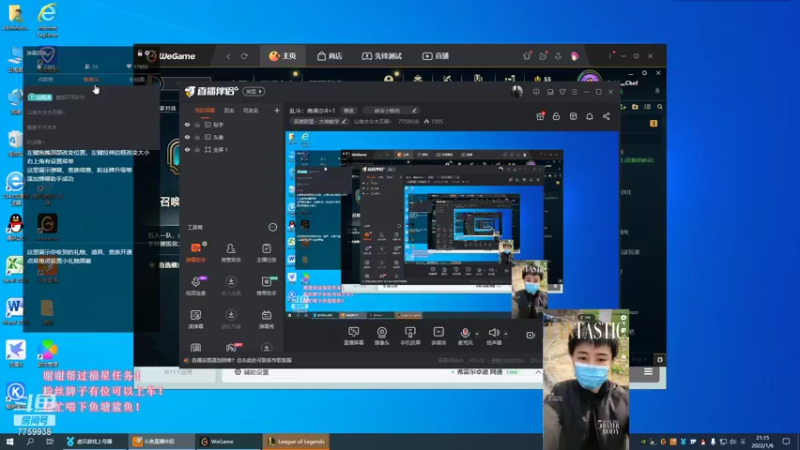Switch to WeGame 直播 tab
The height and width of the screenshot is (450, 800).
(x=436, y=56)
